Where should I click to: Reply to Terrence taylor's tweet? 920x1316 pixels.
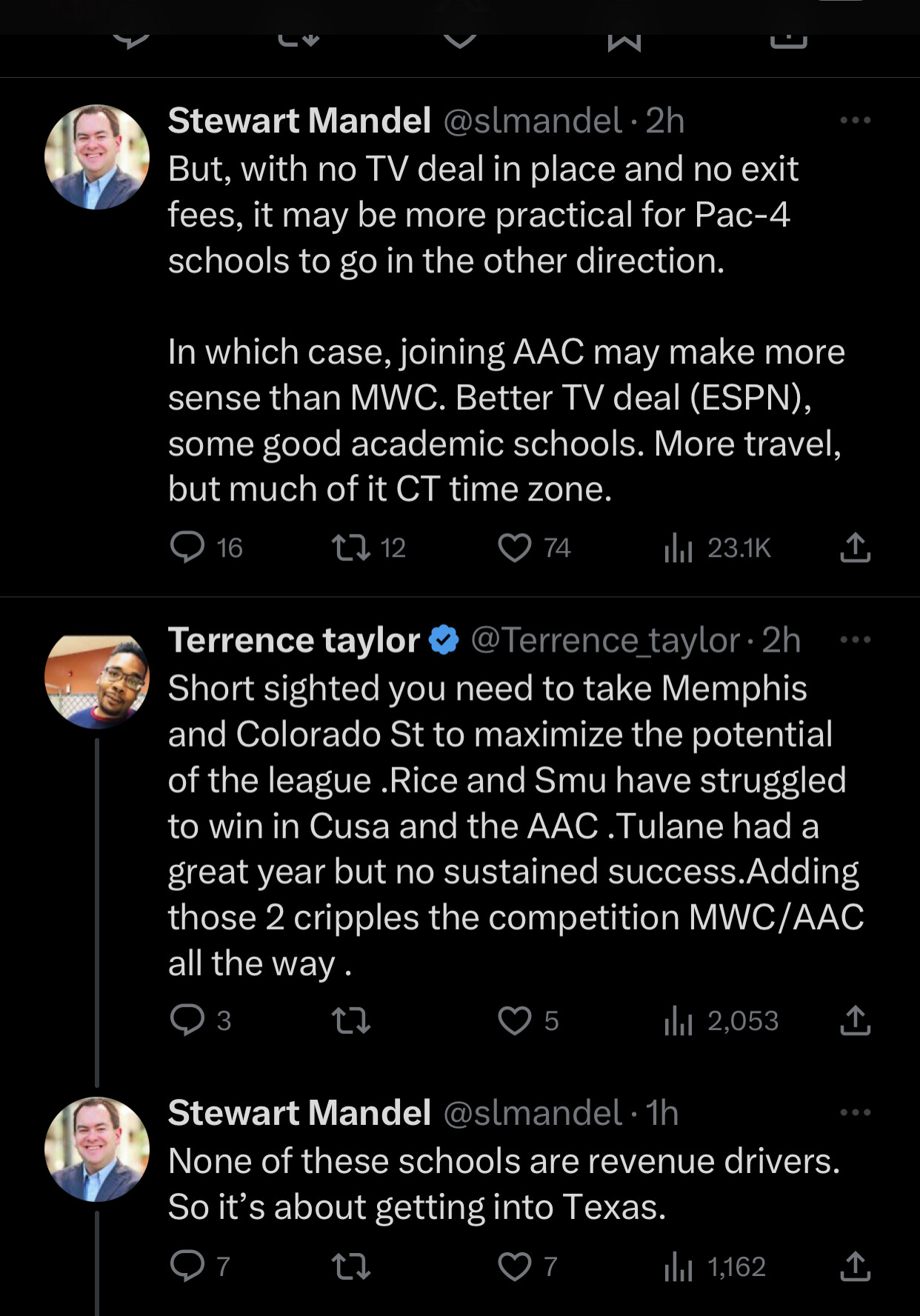coord(187,1020)
